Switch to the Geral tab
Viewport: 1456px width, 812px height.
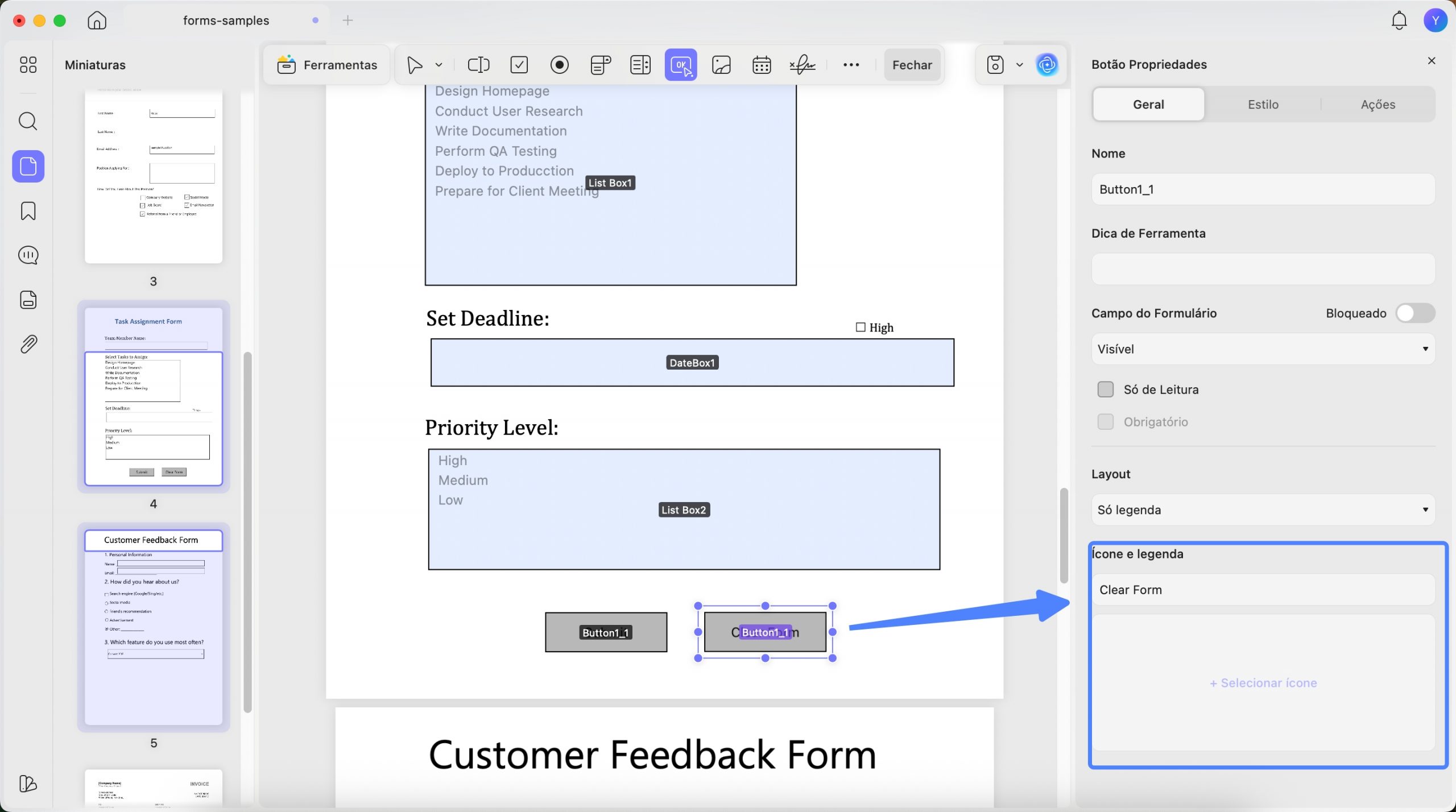pyautogui.click(x=1148, y=105)
